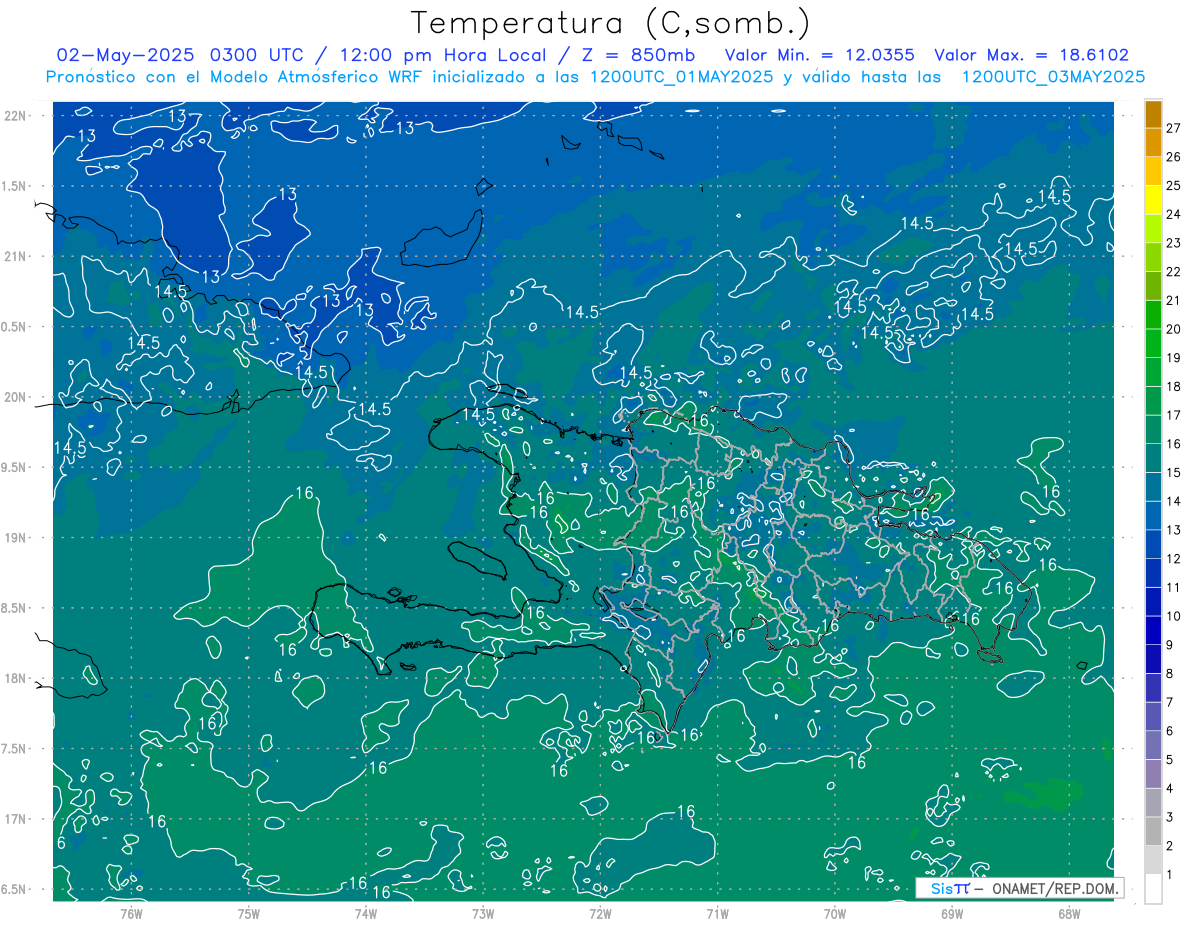The image size is (1200, 927).
Task: Click the '11' value on the color scale
Action: [1174, 587]
